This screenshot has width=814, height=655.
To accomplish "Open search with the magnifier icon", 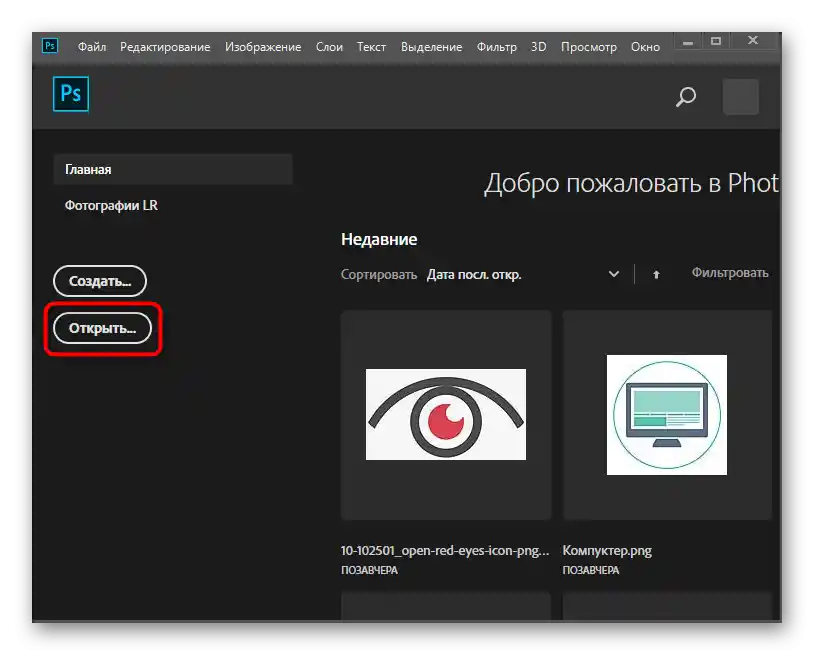I will (x=685, y=97).
